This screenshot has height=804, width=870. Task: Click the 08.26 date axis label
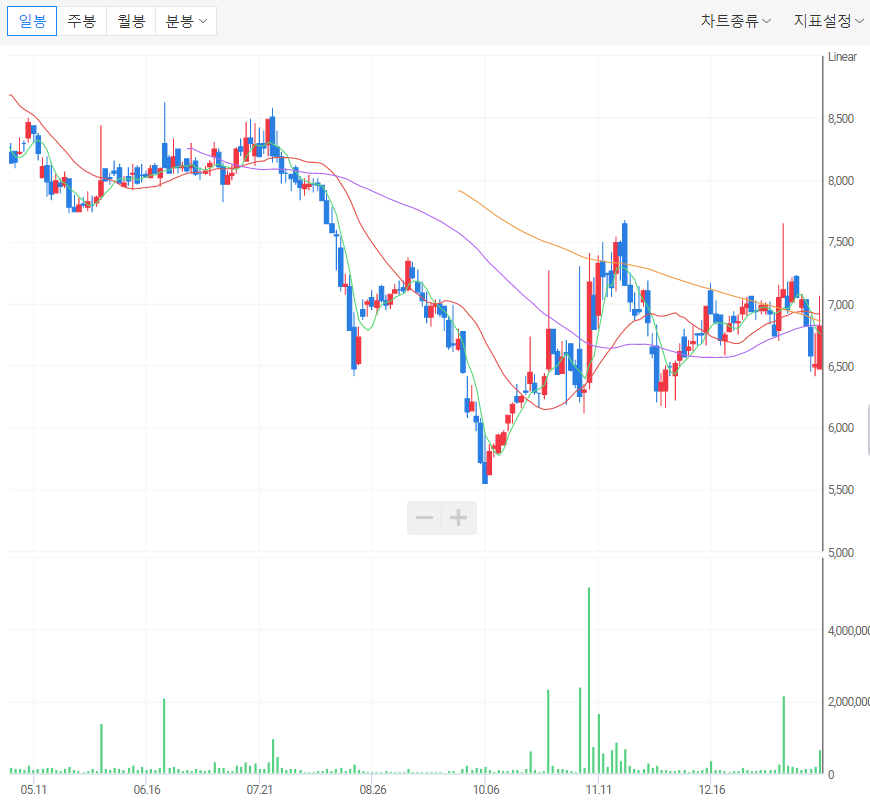pyautogui.click(x=373, y=790)
